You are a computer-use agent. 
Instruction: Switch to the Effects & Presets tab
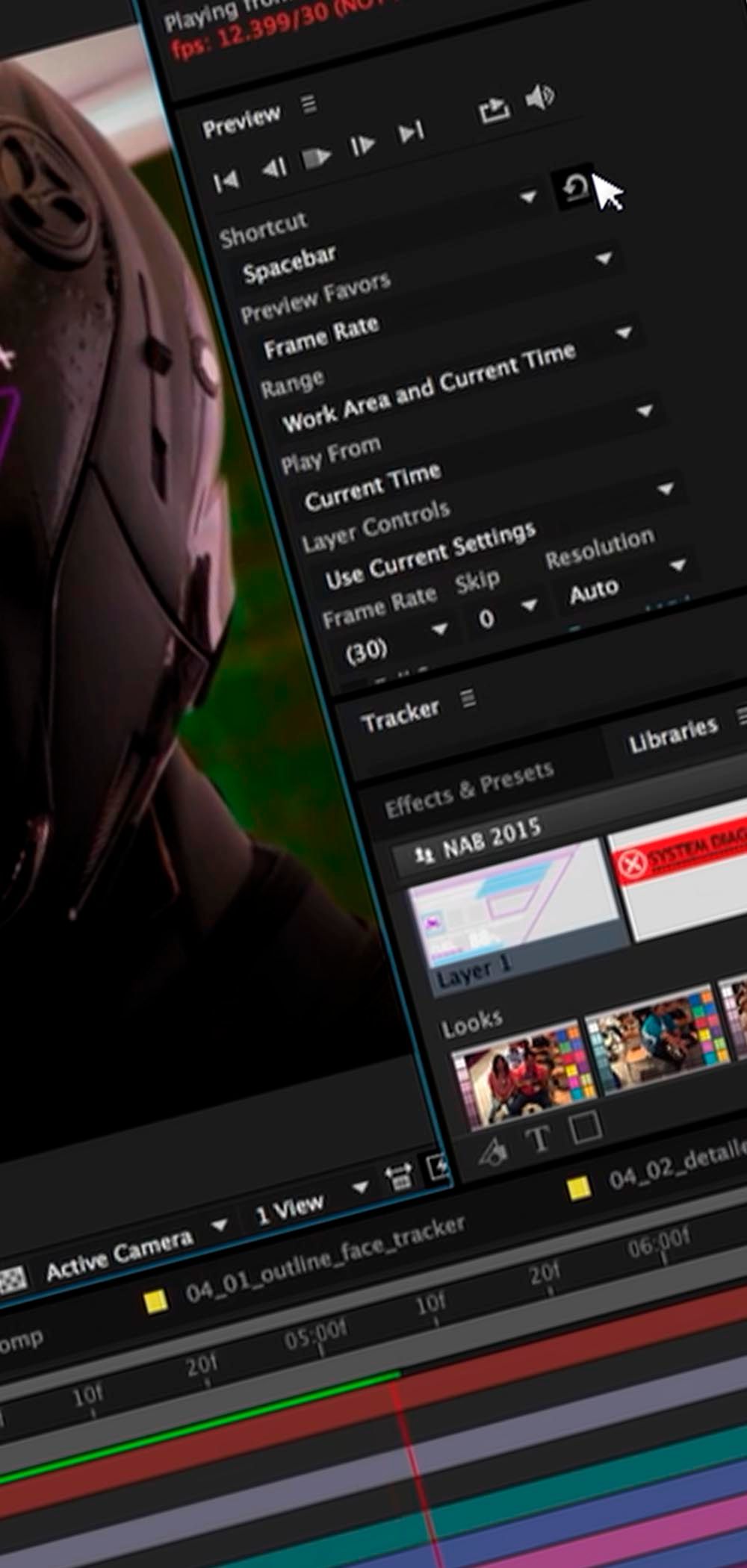click(x=469, y=789)
